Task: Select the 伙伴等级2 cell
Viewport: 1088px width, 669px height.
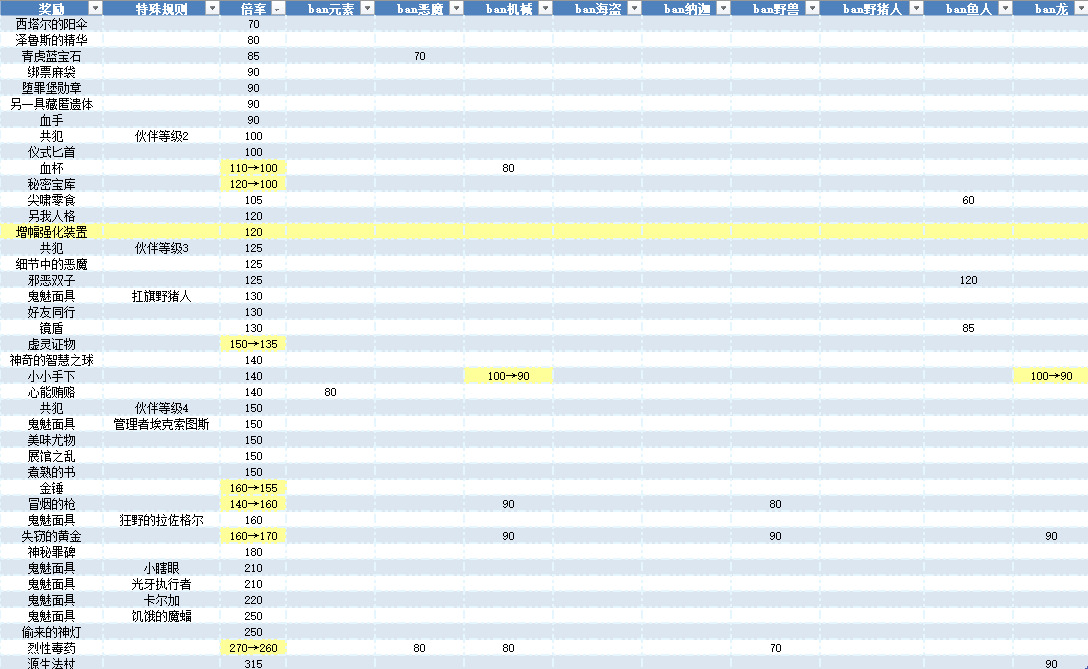Action: tap(162, 136)
